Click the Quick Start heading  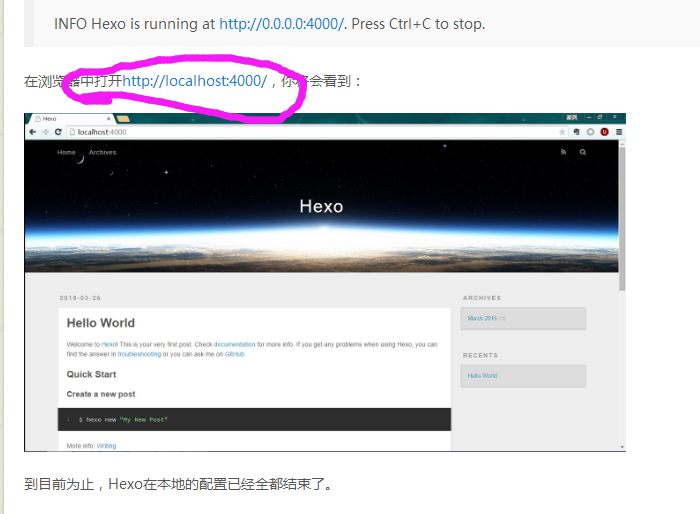click(x=91, y=374)
